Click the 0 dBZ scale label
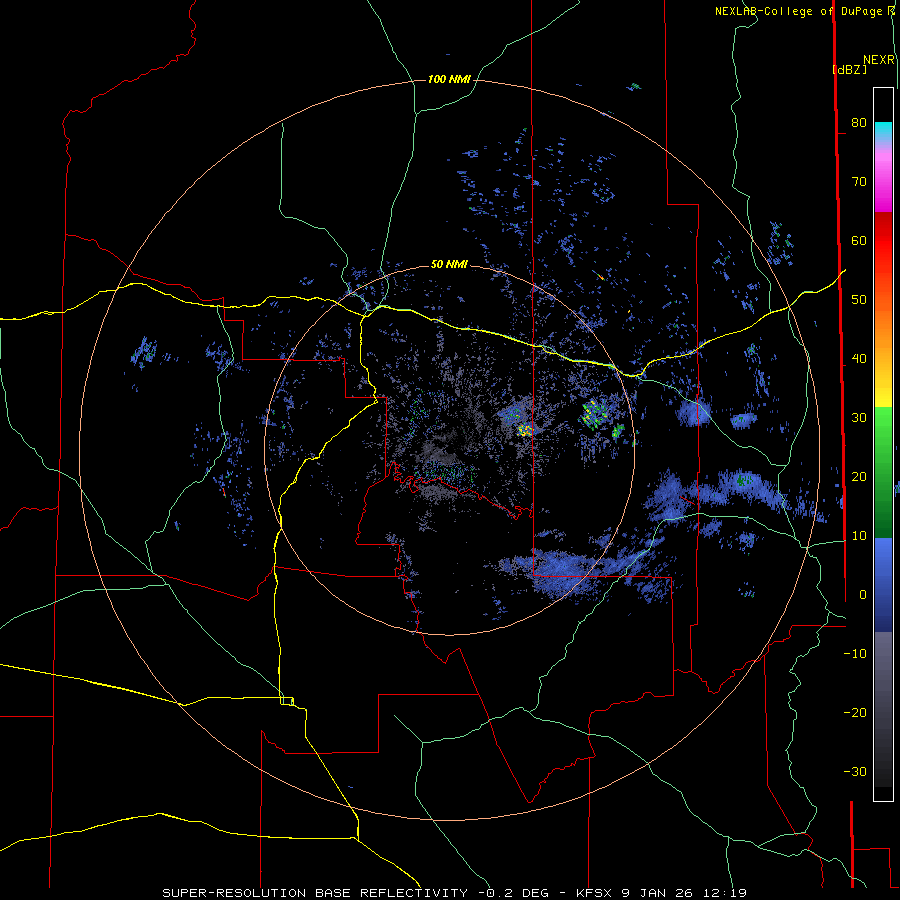The height and width of the screenshot is (900, 900). click(863, 595)
